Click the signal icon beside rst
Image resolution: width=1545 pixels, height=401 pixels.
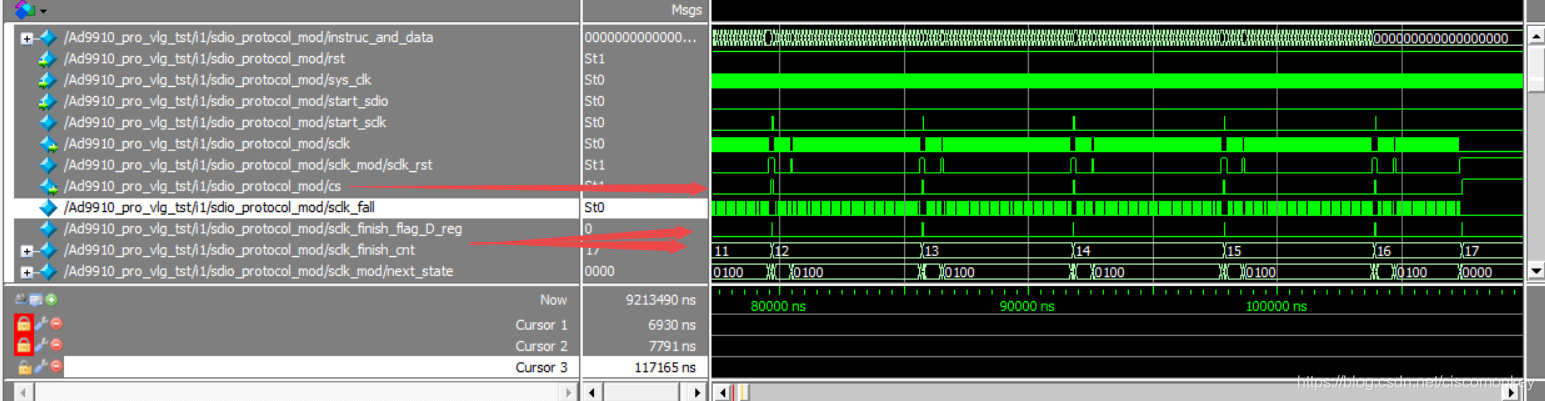[46, 59]
